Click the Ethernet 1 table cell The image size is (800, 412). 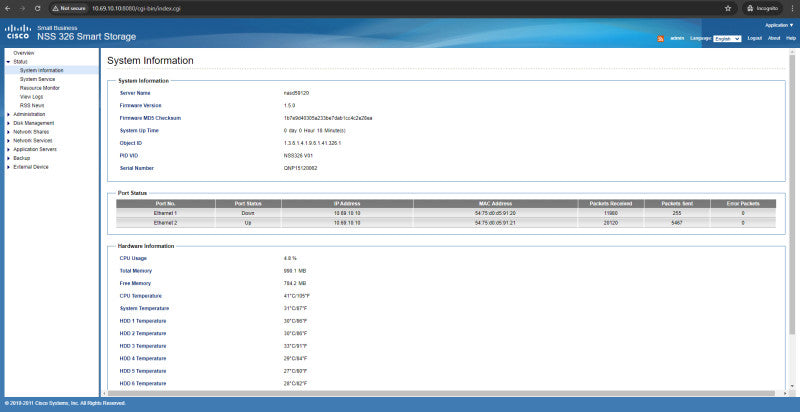pos(166,213)
